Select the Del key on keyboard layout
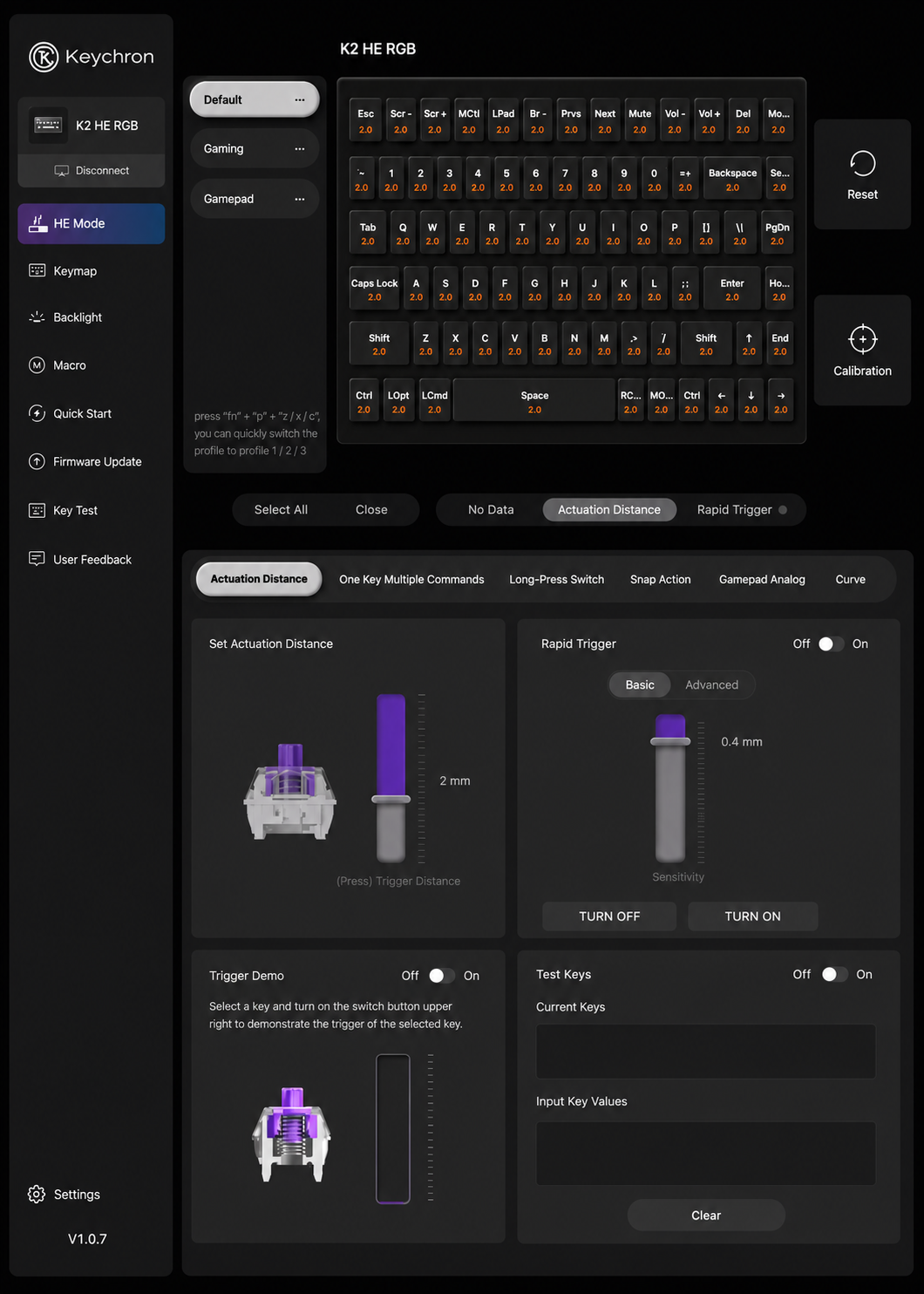This screenshot has width=924, height=1294. [743, 120]
